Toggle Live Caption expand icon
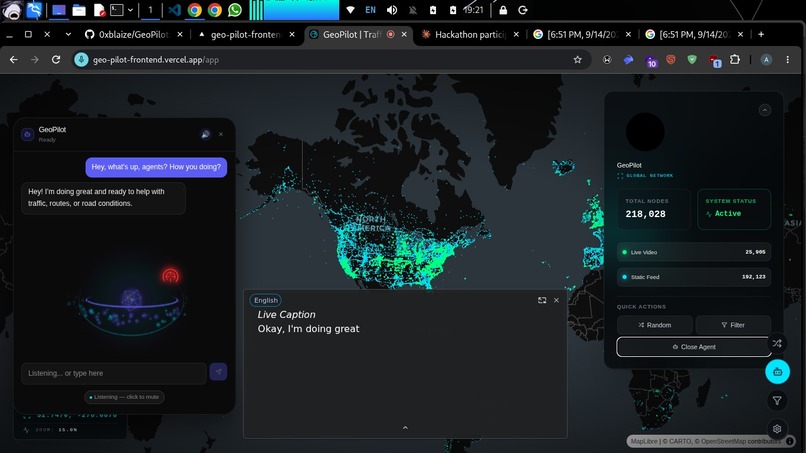 pyautogui.click(x=542, y=300)
